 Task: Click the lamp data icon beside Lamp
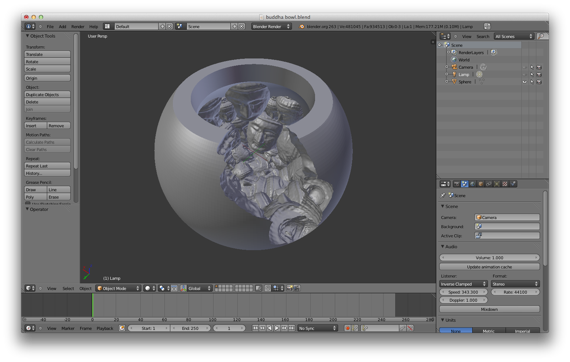[479, 75]
